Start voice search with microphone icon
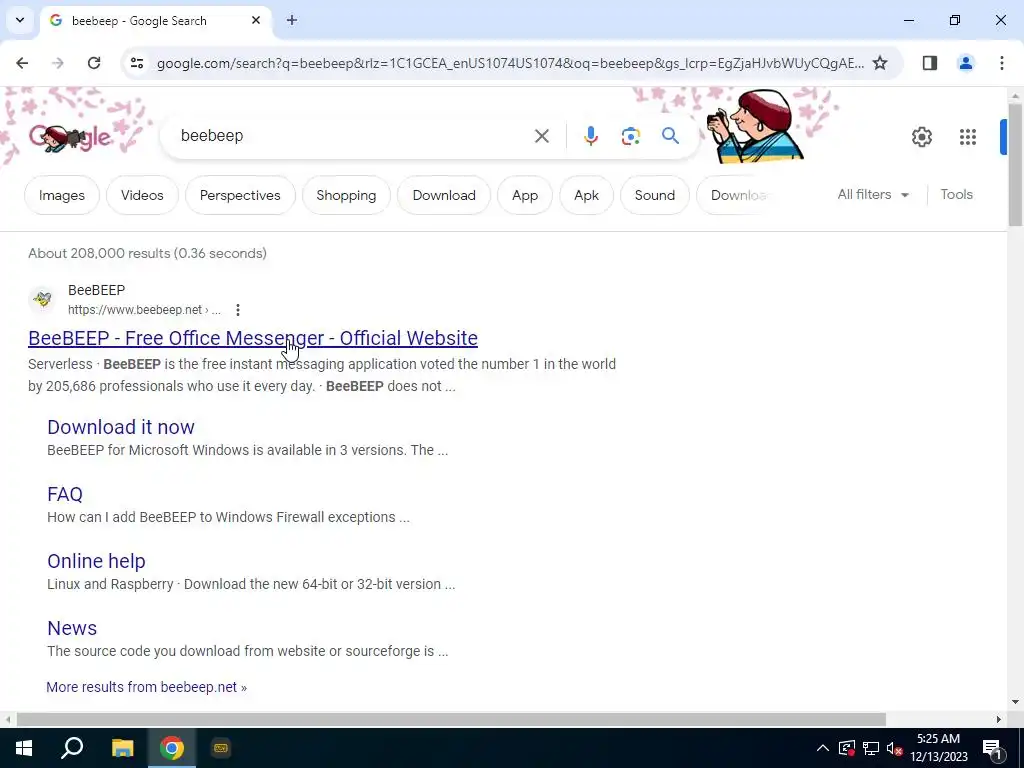1024x768 pixels. pyautogui.click(x=590, y=136)
